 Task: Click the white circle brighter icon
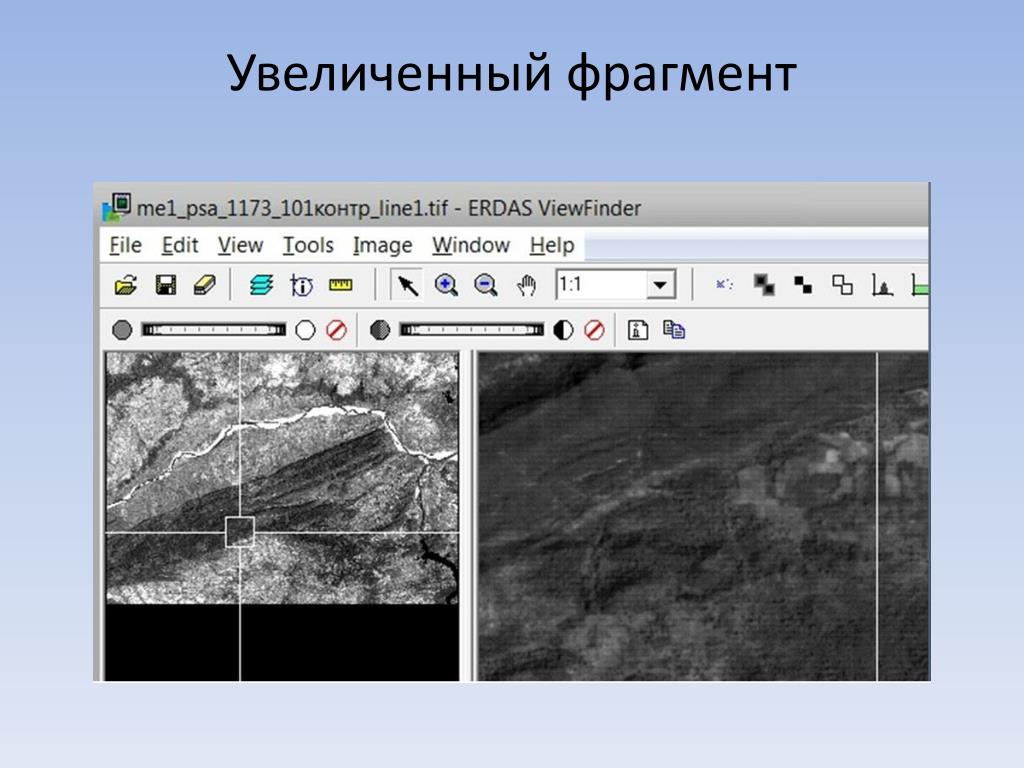coord(305,330)
